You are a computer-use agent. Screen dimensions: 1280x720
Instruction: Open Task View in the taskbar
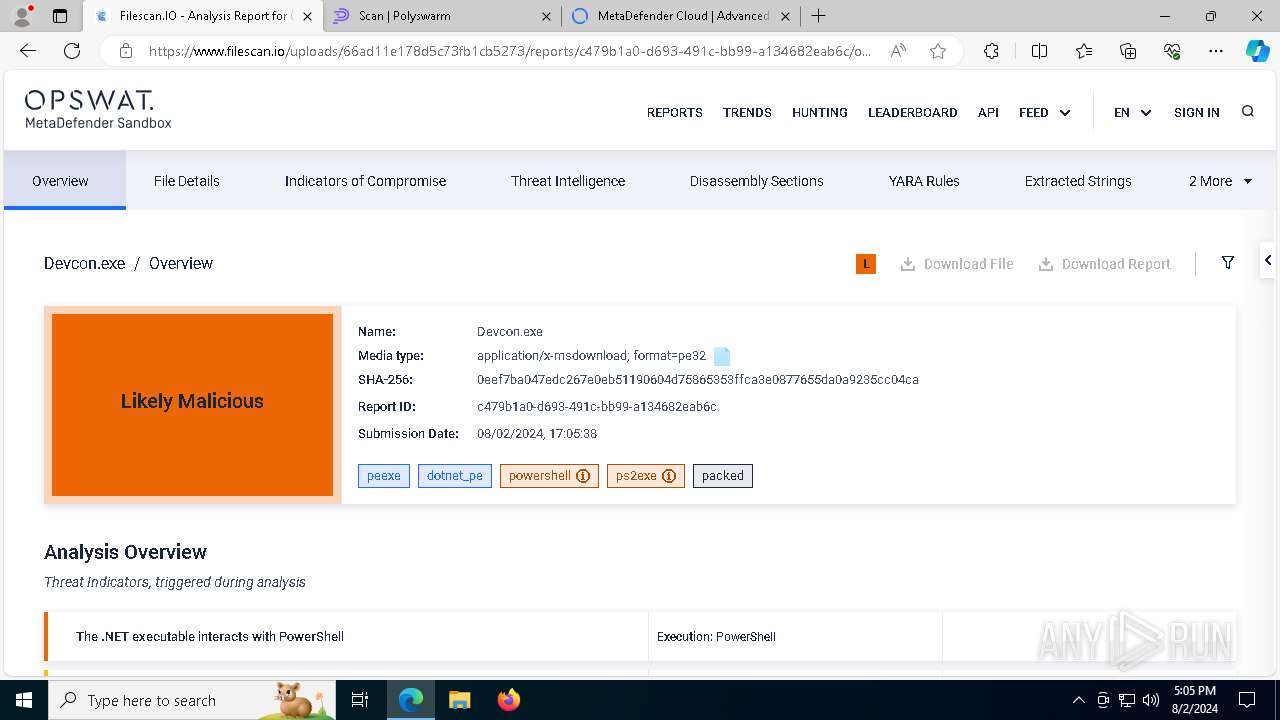point(360,700)
